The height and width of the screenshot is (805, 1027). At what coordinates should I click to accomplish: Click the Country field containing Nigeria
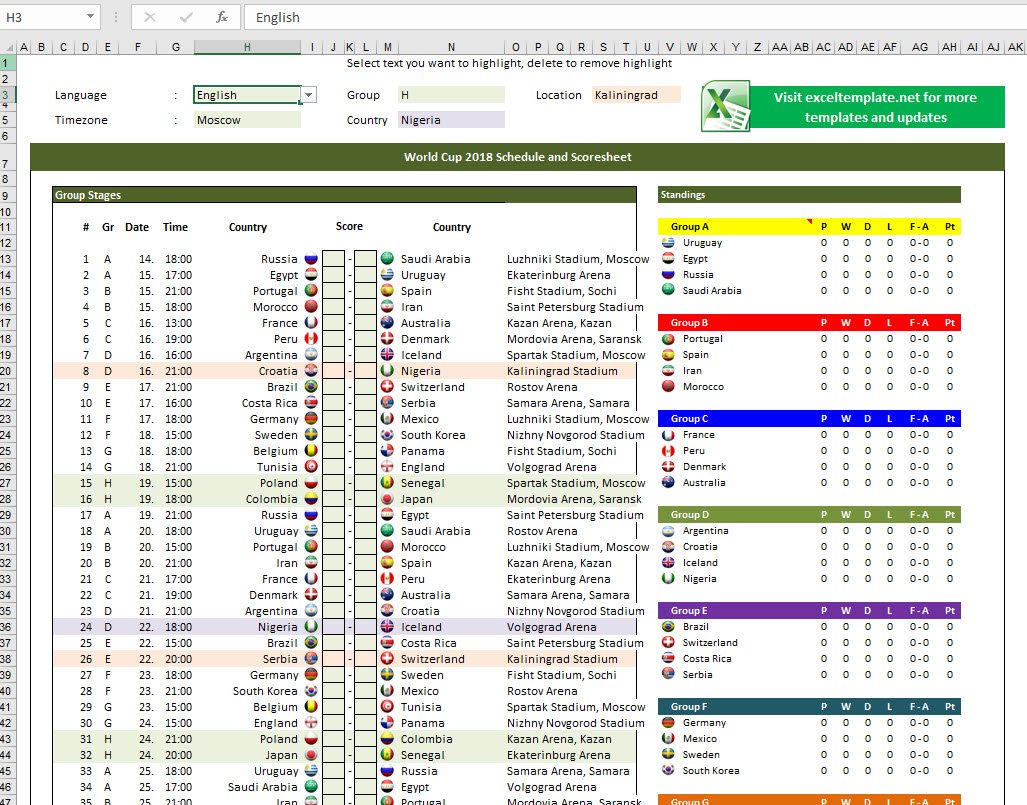pyautogui.click(x=451, y=120)
